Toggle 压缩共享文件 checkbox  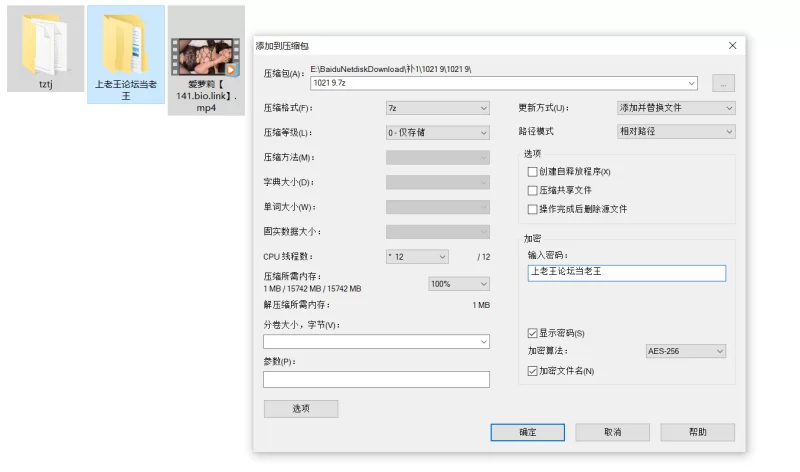click(532, 190)
